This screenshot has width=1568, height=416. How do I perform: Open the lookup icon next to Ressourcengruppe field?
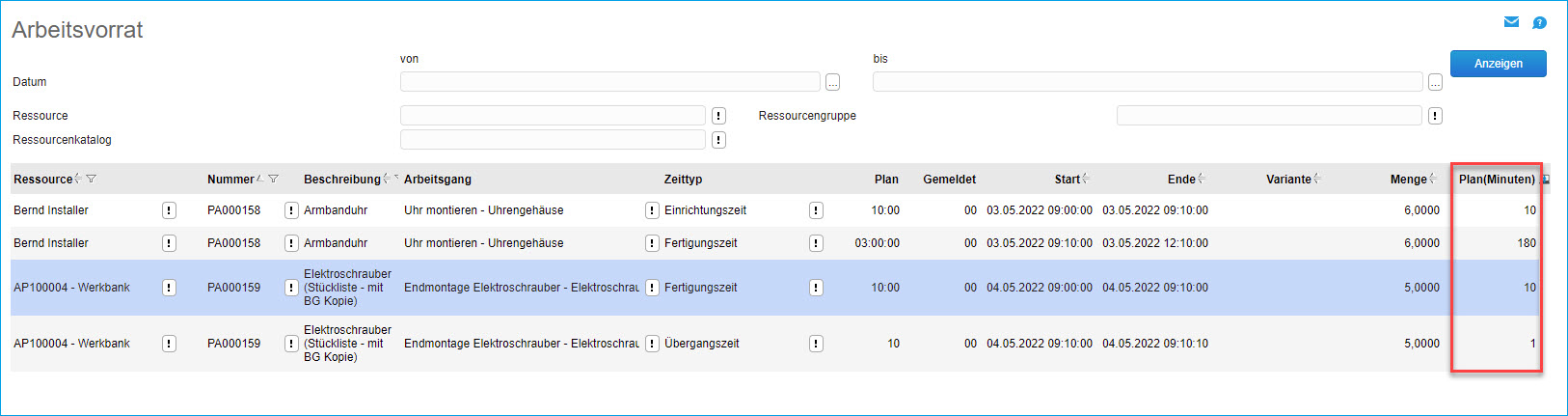(x=1435, y=116)
